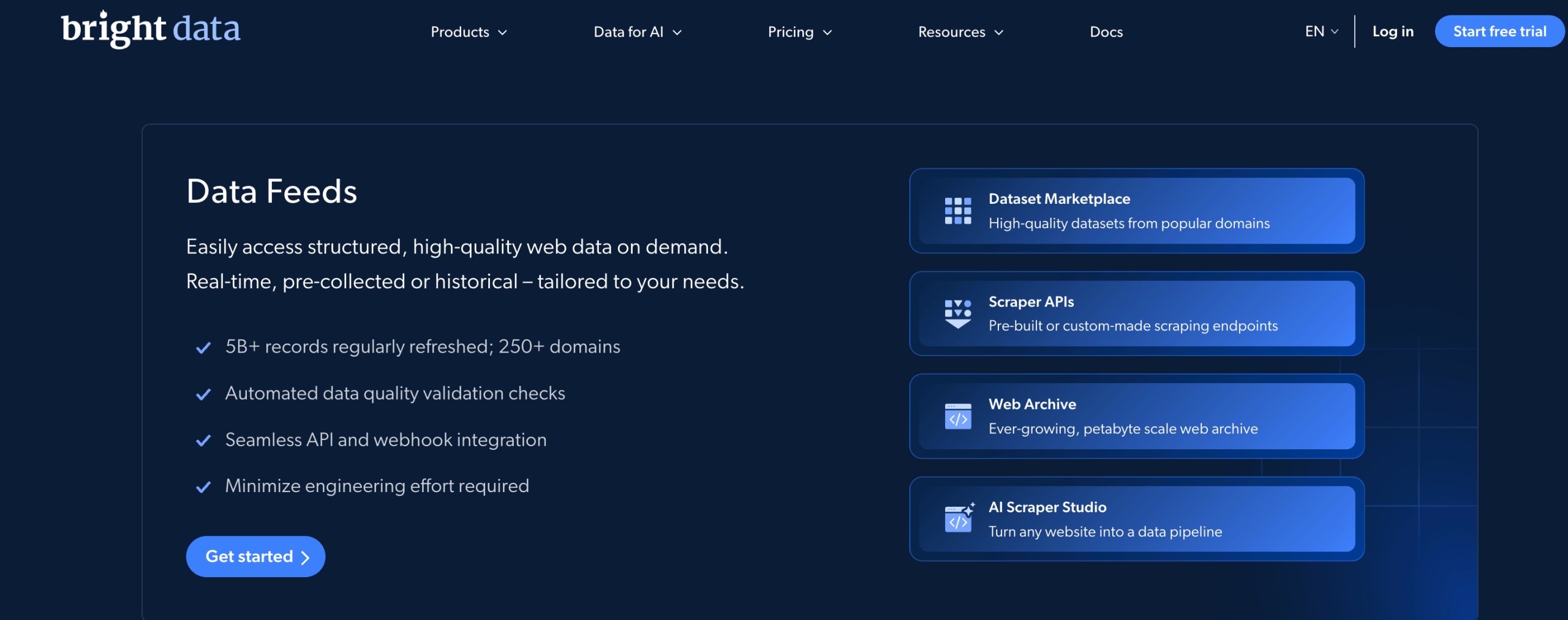Click the bright data logo
This screenshot has height=620, width=1568.
pyautogui.click(x=151, y=29)
